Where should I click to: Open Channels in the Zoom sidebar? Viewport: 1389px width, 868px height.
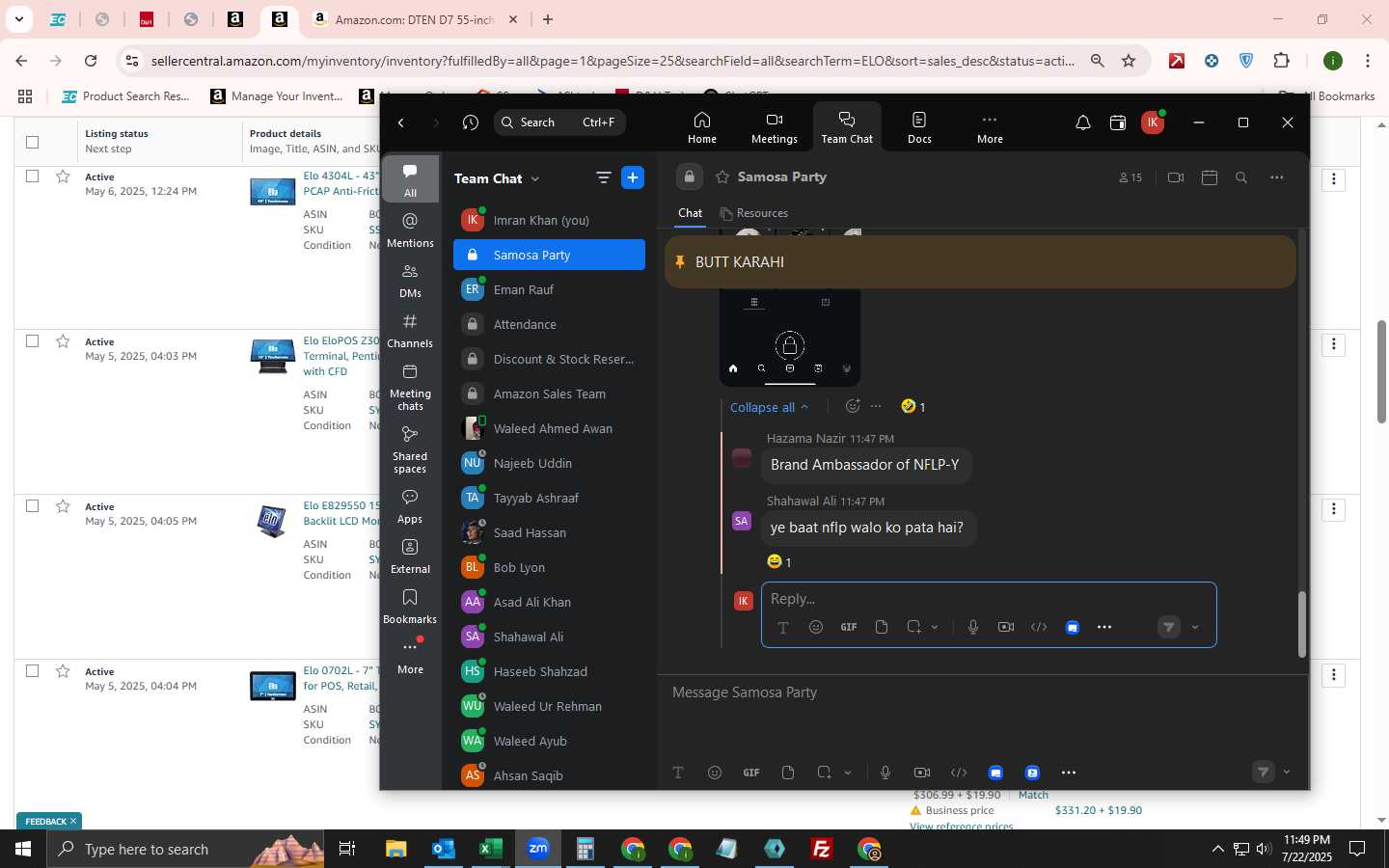click(x=410, y=330)
